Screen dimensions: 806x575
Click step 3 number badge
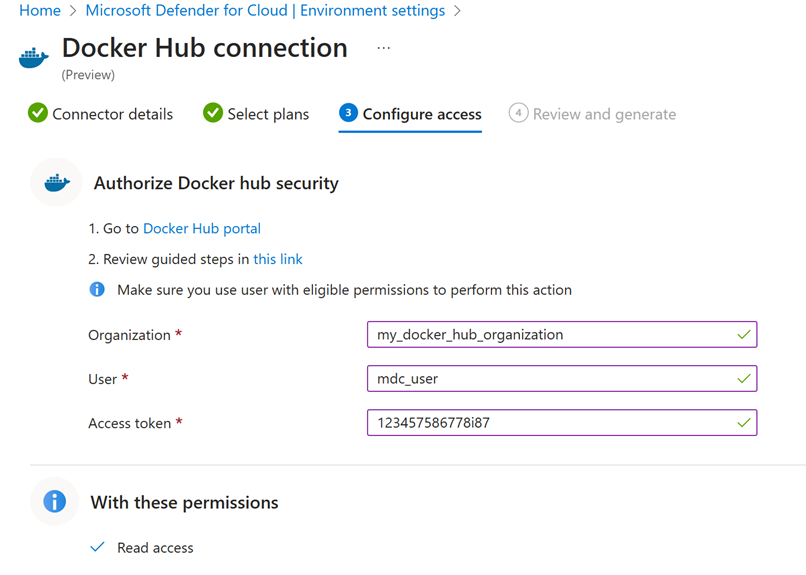click(348, 113)
